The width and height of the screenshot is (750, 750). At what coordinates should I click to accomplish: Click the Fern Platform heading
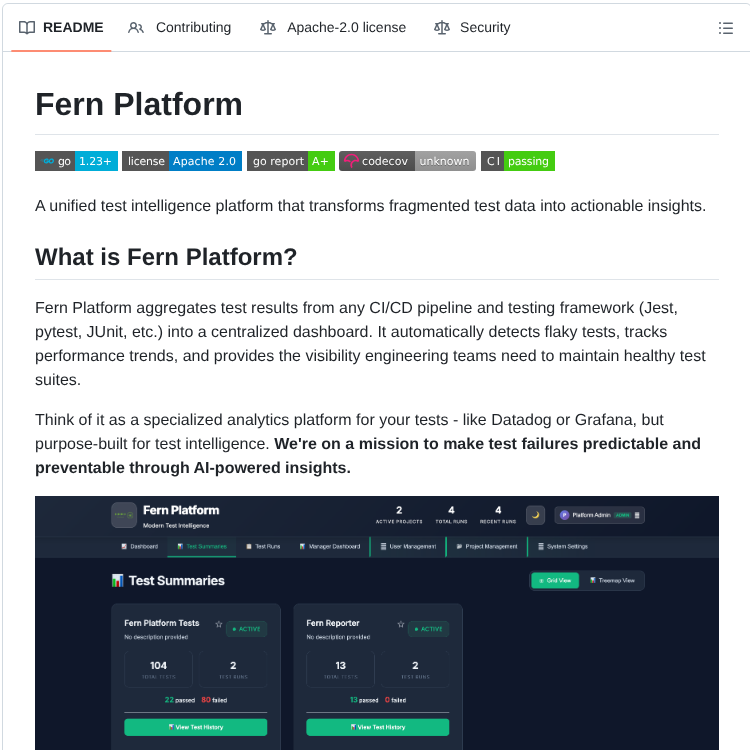coord(139,104)
